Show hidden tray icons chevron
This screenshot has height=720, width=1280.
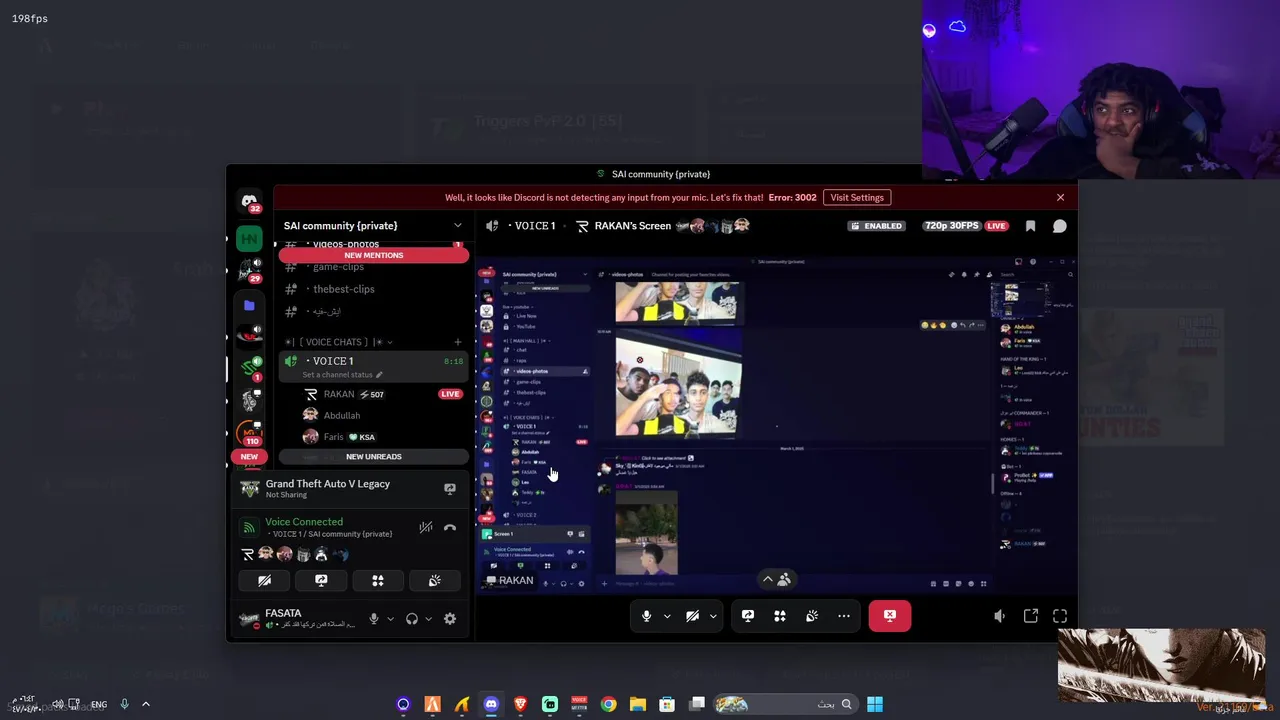click(x=146, y=704)
